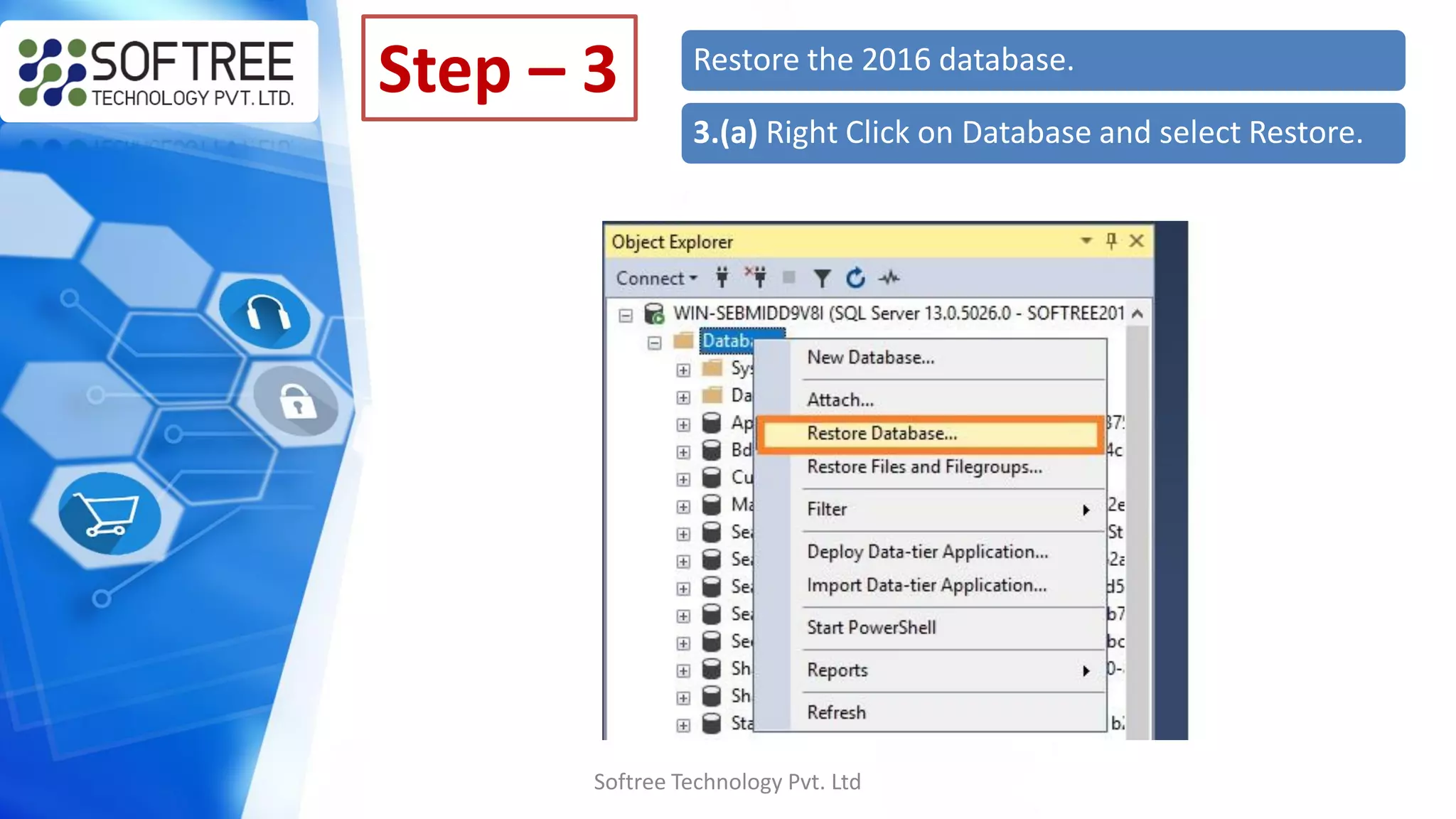Viewport: 1456px width, 819px height.
Task: Expand the 'Ap' database node
Action: [x=683, y=425]
